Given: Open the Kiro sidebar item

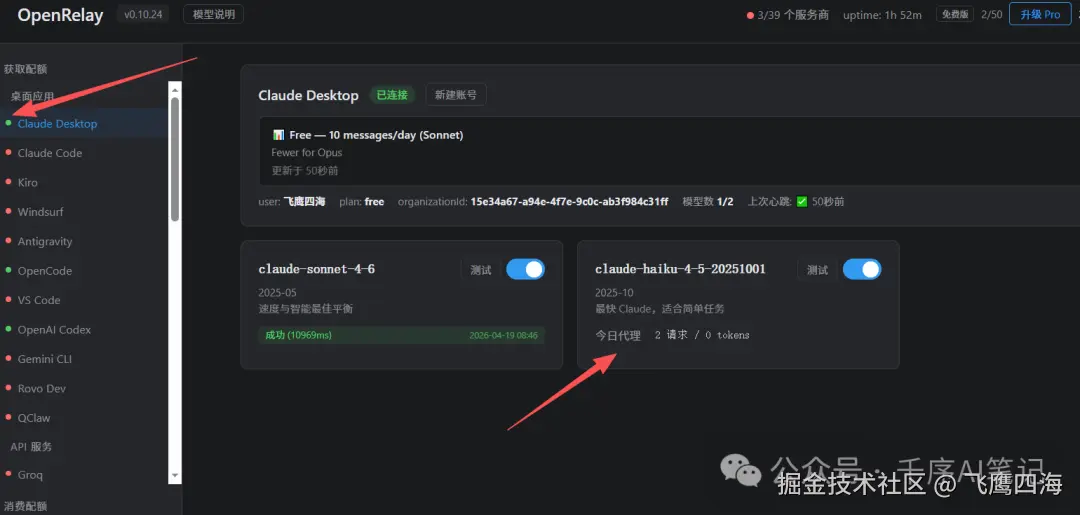Looking at the screenshot, I should (x=28, y=182).
